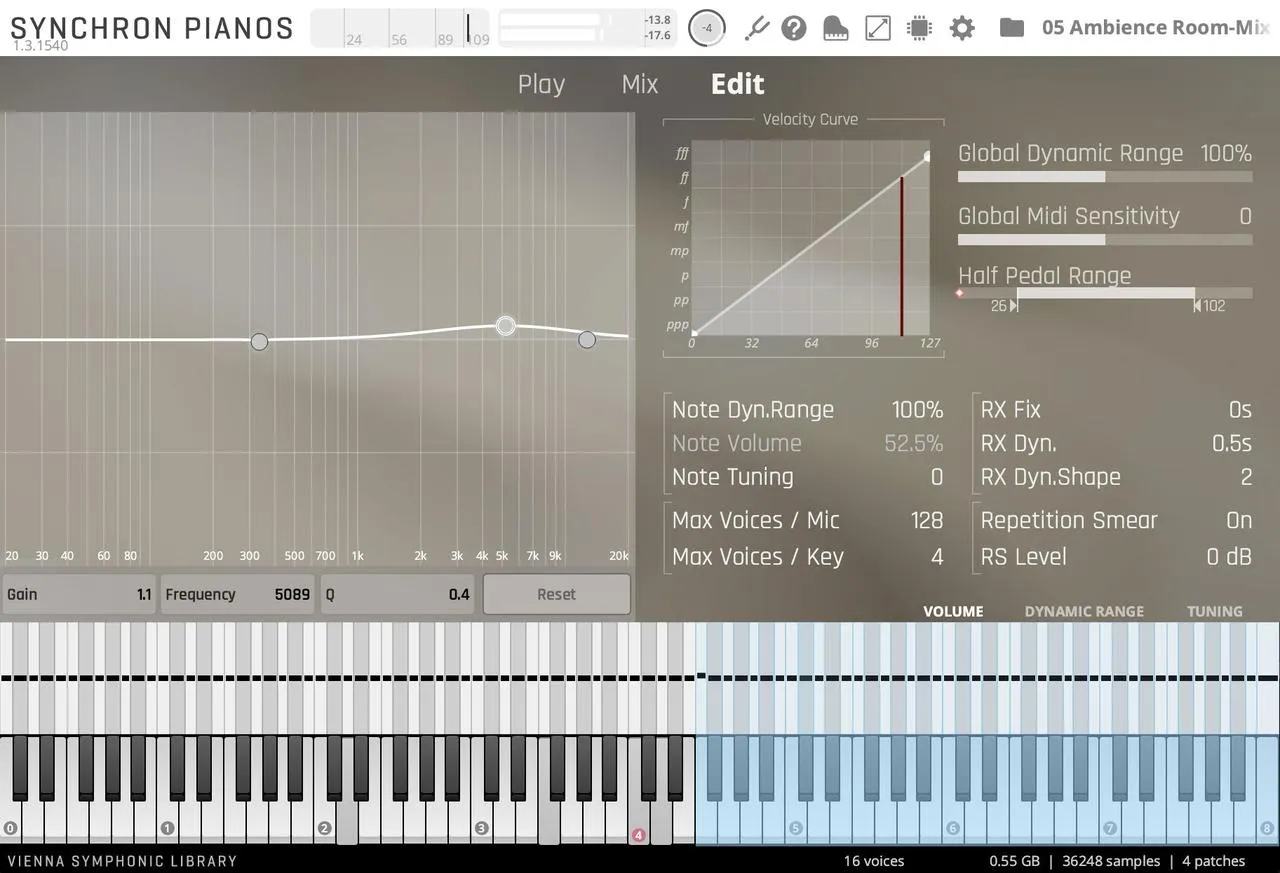Select the low EQ band node
This screenshot has height=873, width=1280.
[259, 342]
